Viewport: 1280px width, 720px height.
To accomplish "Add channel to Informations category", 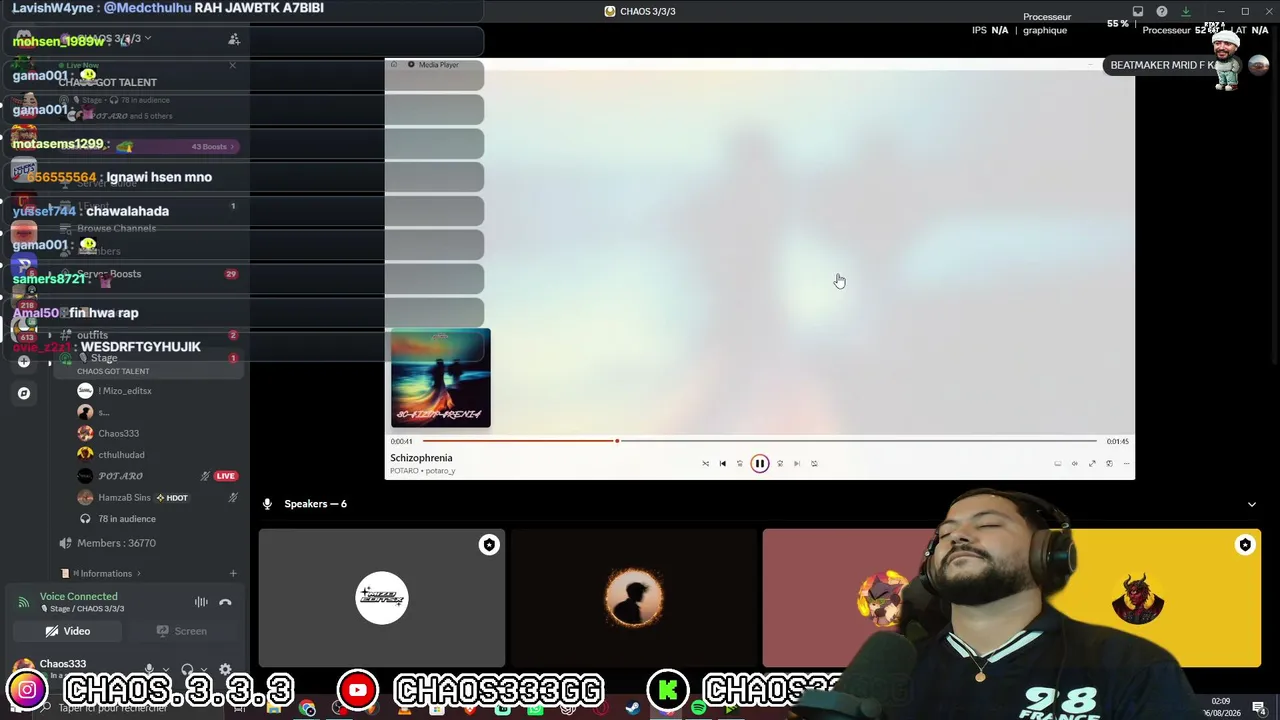I will pyautogui.click(x=233, y=573).
